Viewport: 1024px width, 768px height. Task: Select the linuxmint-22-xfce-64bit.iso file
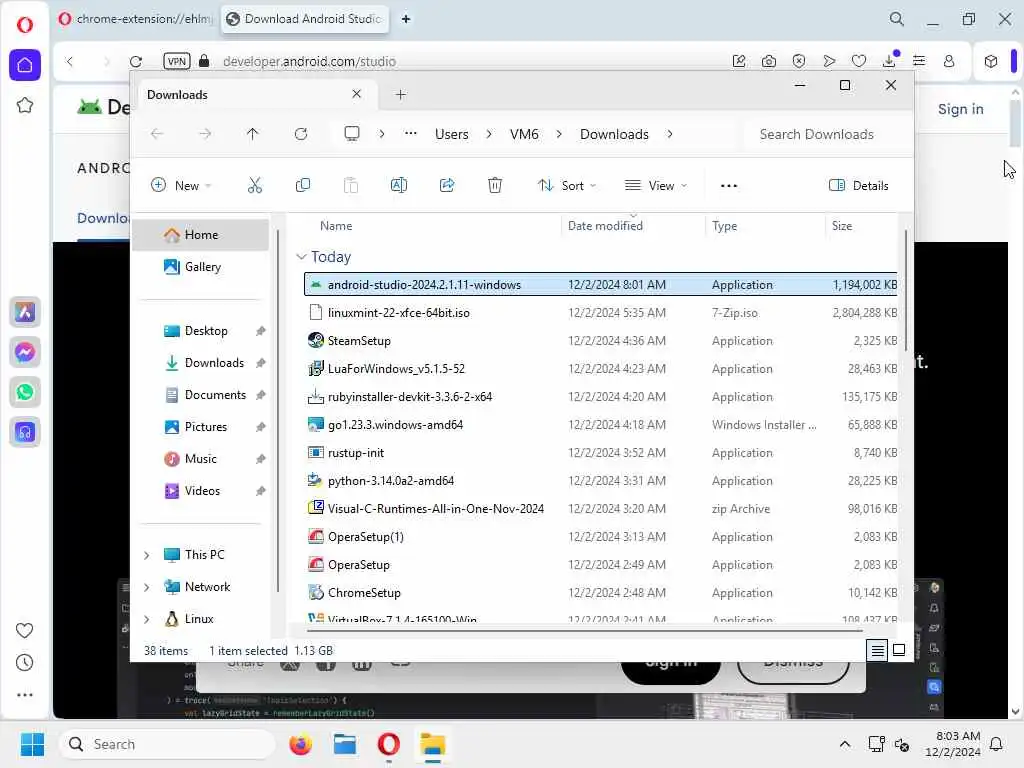click(601, 313)
